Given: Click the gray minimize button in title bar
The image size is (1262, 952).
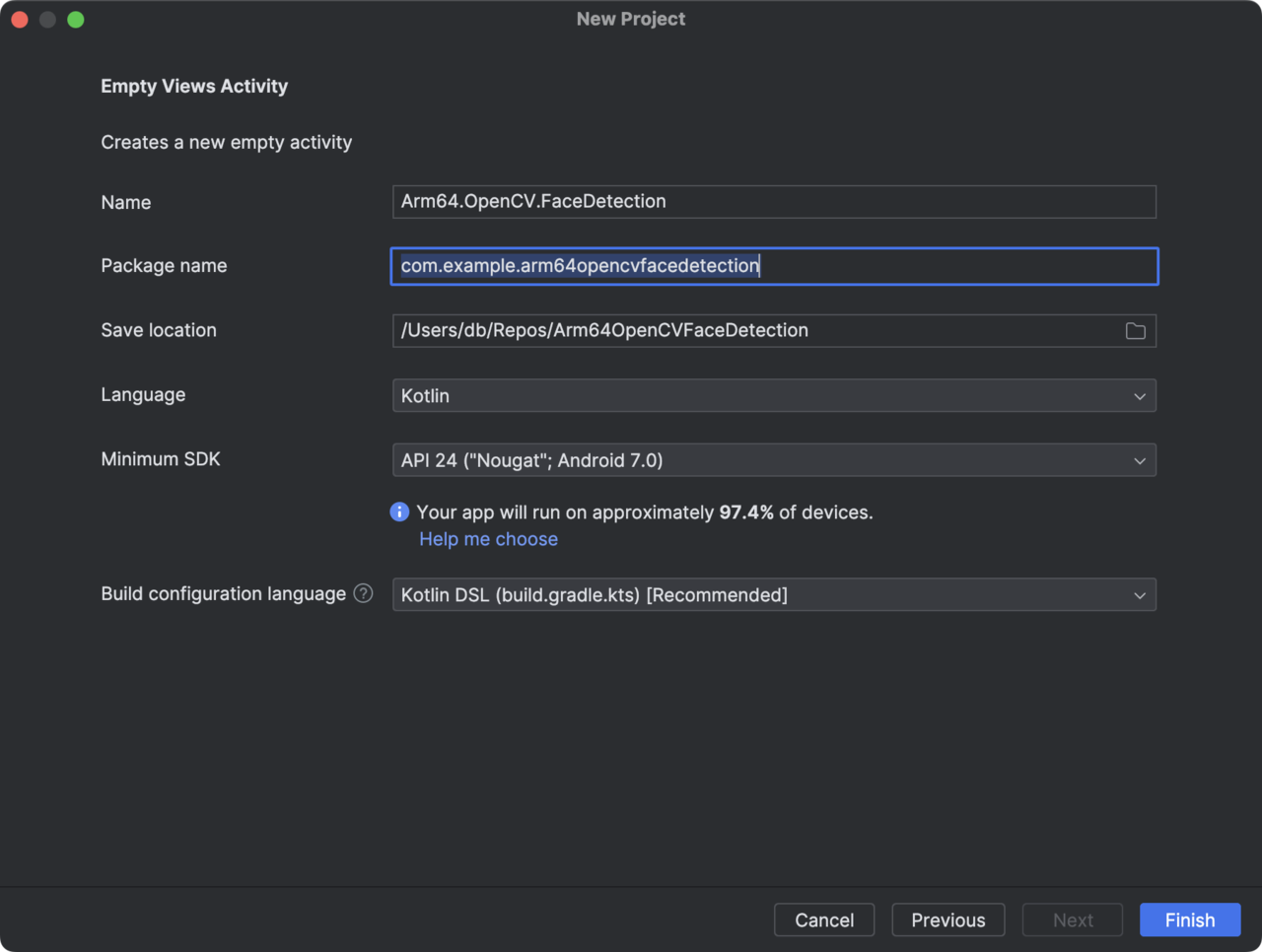Looking at the screenshot, I should coord(47,20).
